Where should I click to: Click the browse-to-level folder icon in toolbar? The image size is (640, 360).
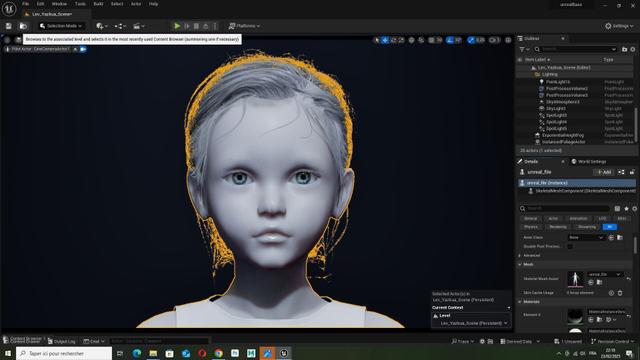(23, 26)
